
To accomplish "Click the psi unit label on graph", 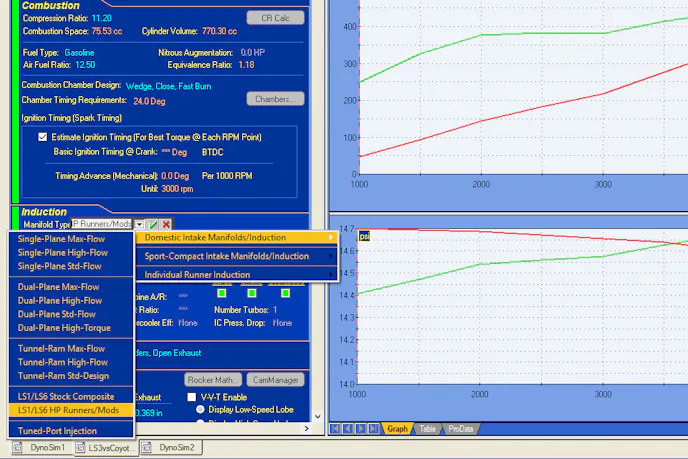I will click(x=365, y=235).
